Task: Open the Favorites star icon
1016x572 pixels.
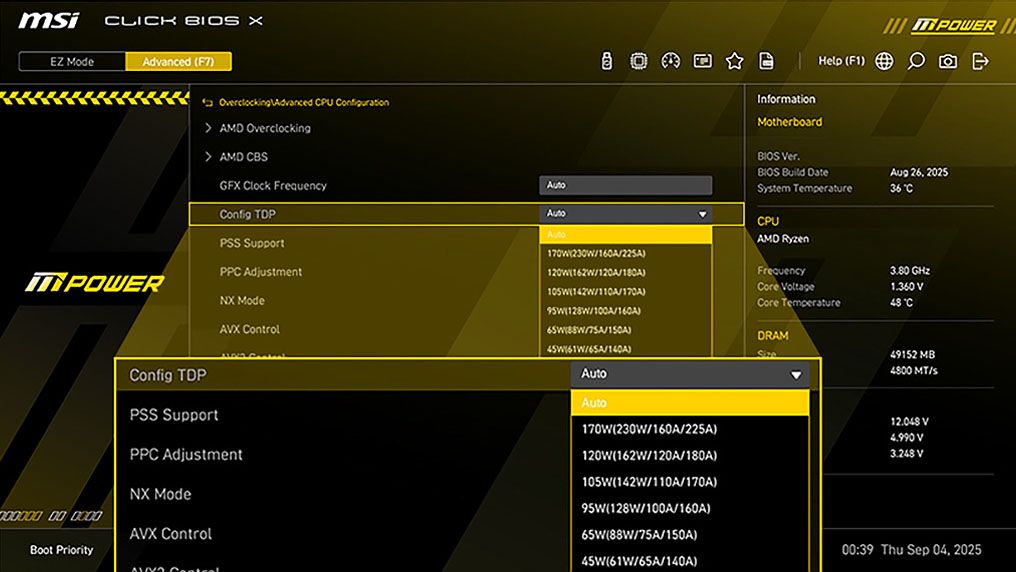Action: 734,61
